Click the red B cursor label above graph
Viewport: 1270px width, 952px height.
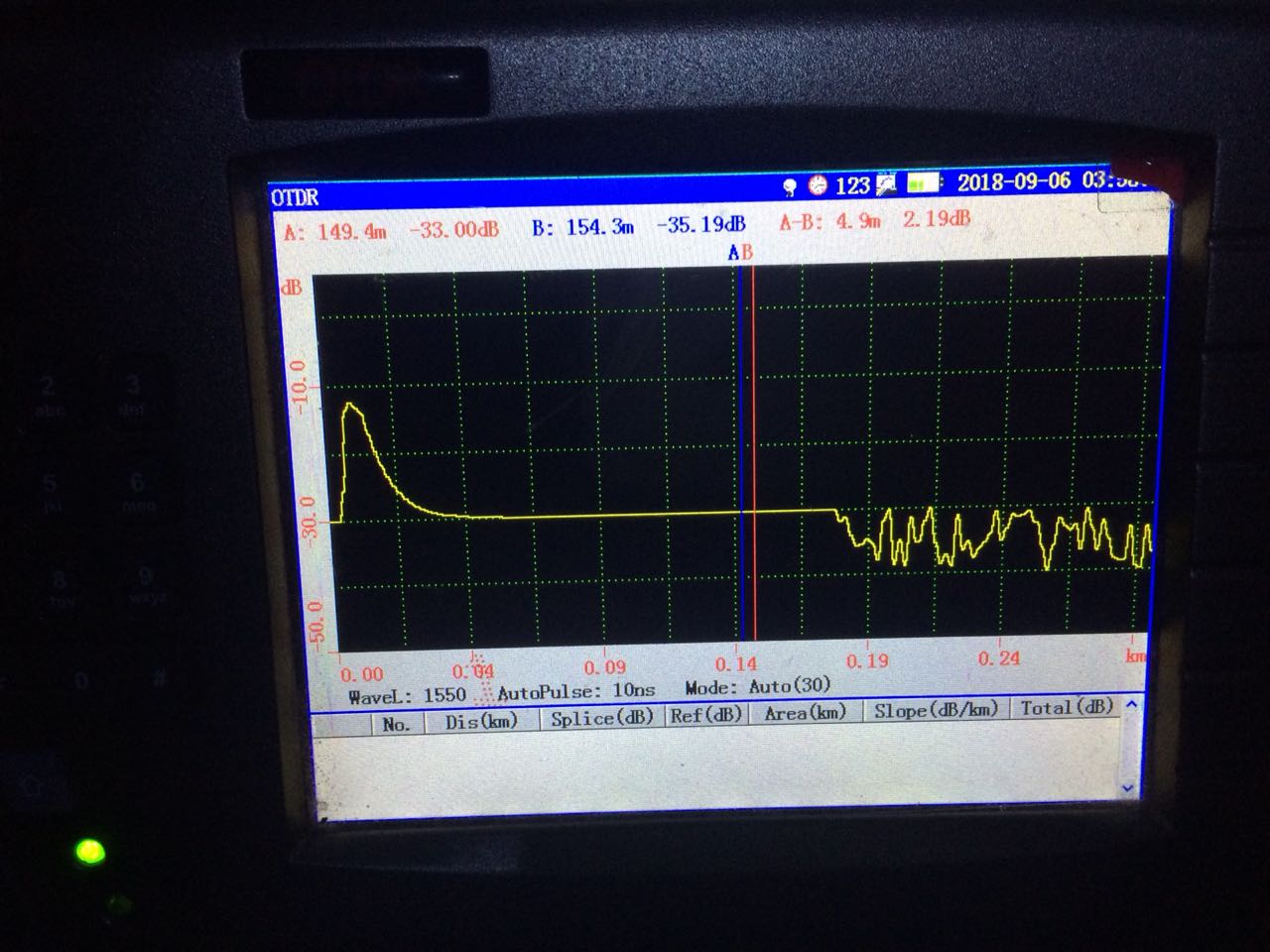click(747, 253)
